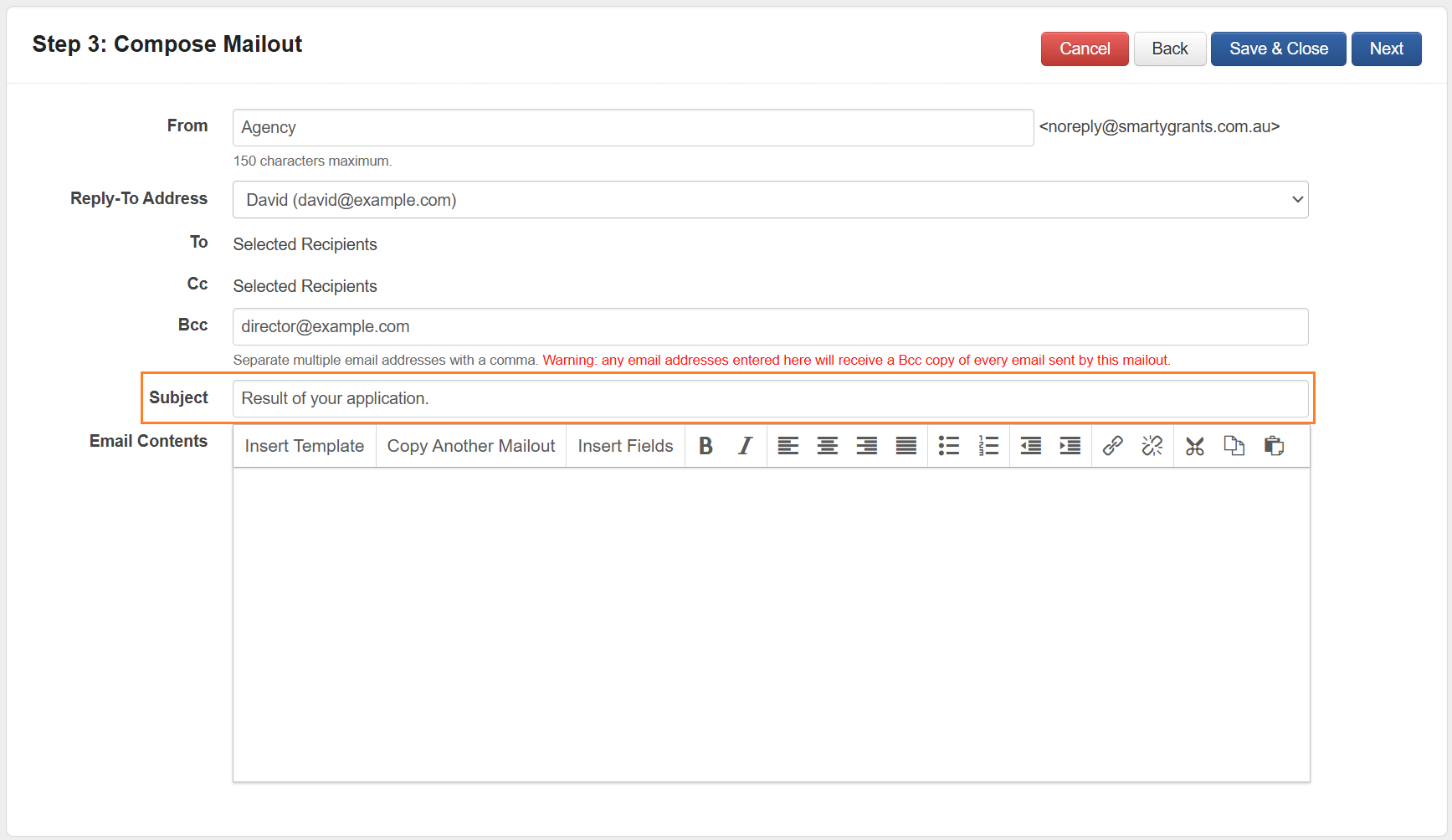Insert a bulleted list
Viewport: 1452px width, 840px height.
pyautogui.click(x=948, y=446)
